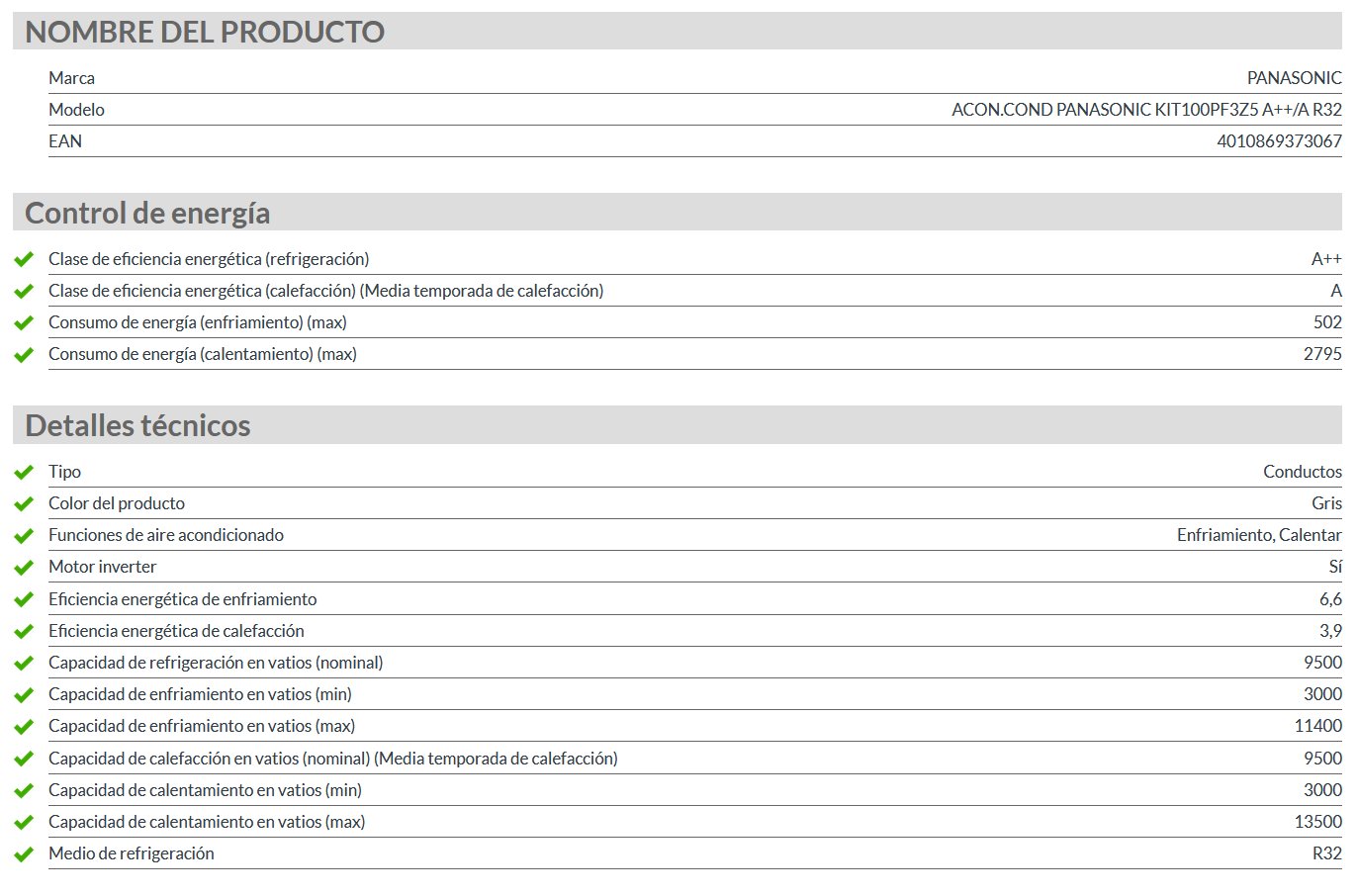This screenshot has width=1358, height=896.
Task: Click the checkmark beside Capacidad de calefacción (nominal)
Action: point(24,760)
